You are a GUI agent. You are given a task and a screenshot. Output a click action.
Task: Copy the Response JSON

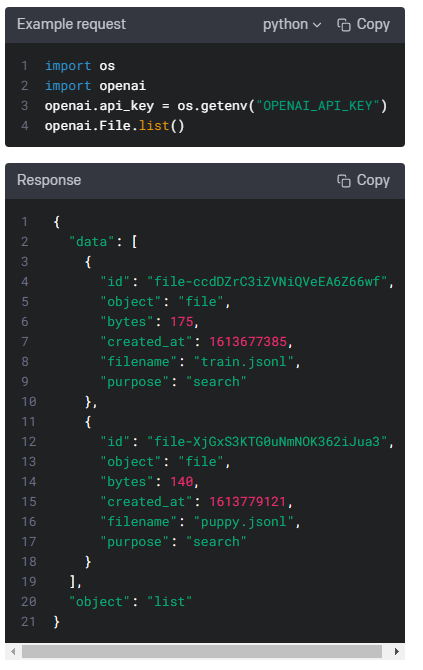click(363, 181)
